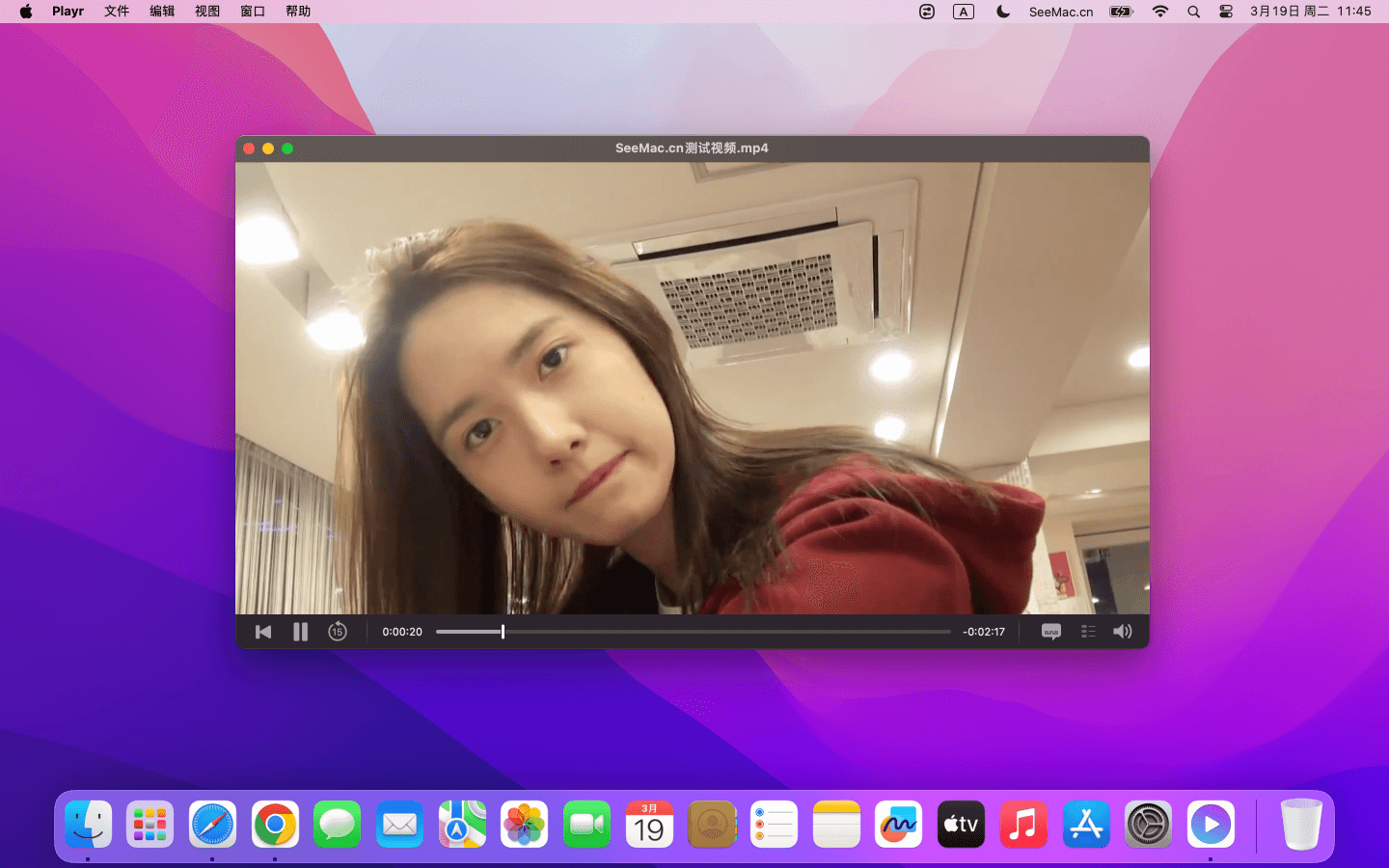The width and height of the screenshot is (1389, 868).
Task: Show the playlist panel icon
Action: pyautogui.click(x=1088, y=632)
